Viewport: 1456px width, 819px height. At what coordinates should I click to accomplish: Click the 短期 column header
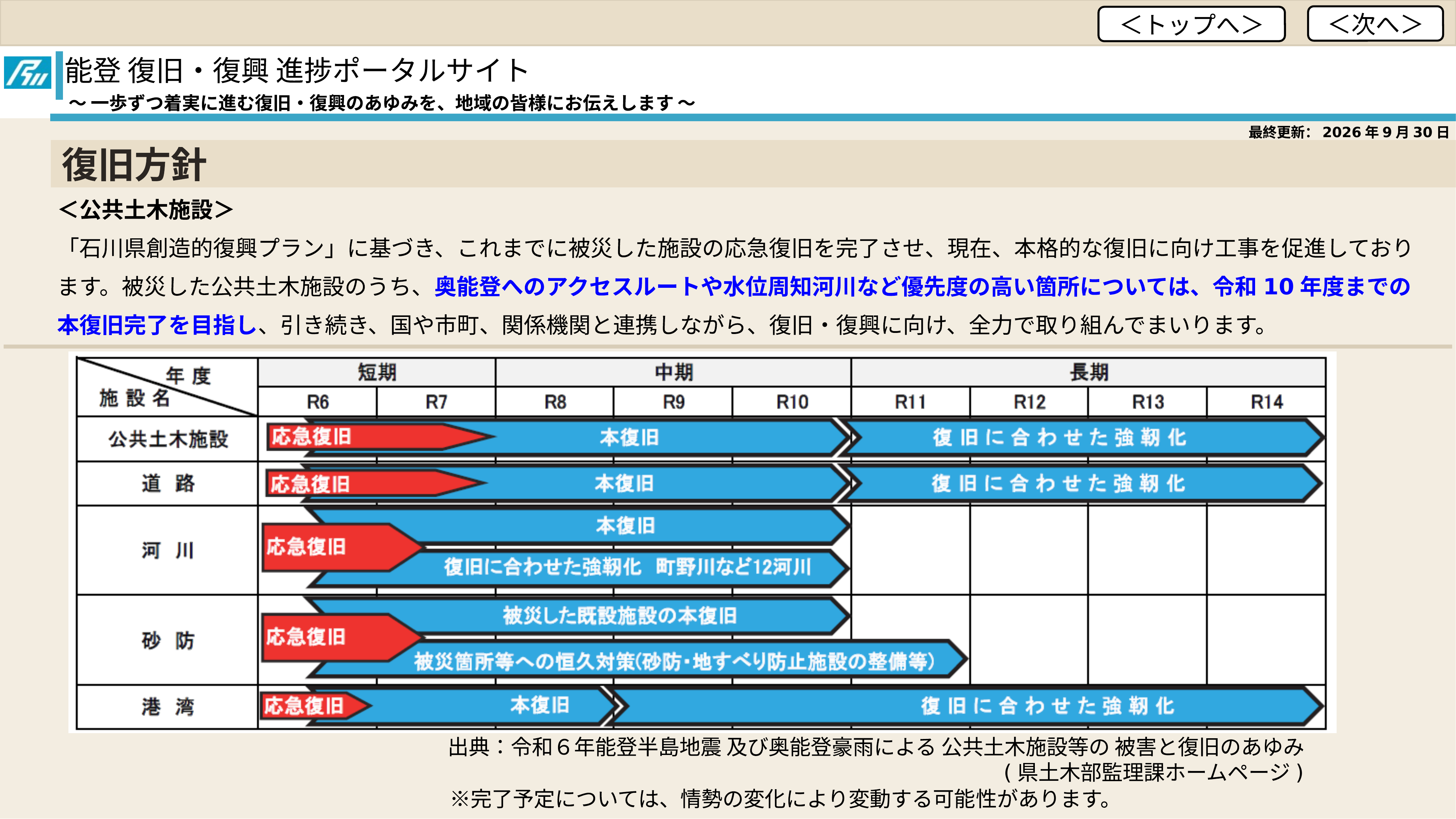point(377,372)
